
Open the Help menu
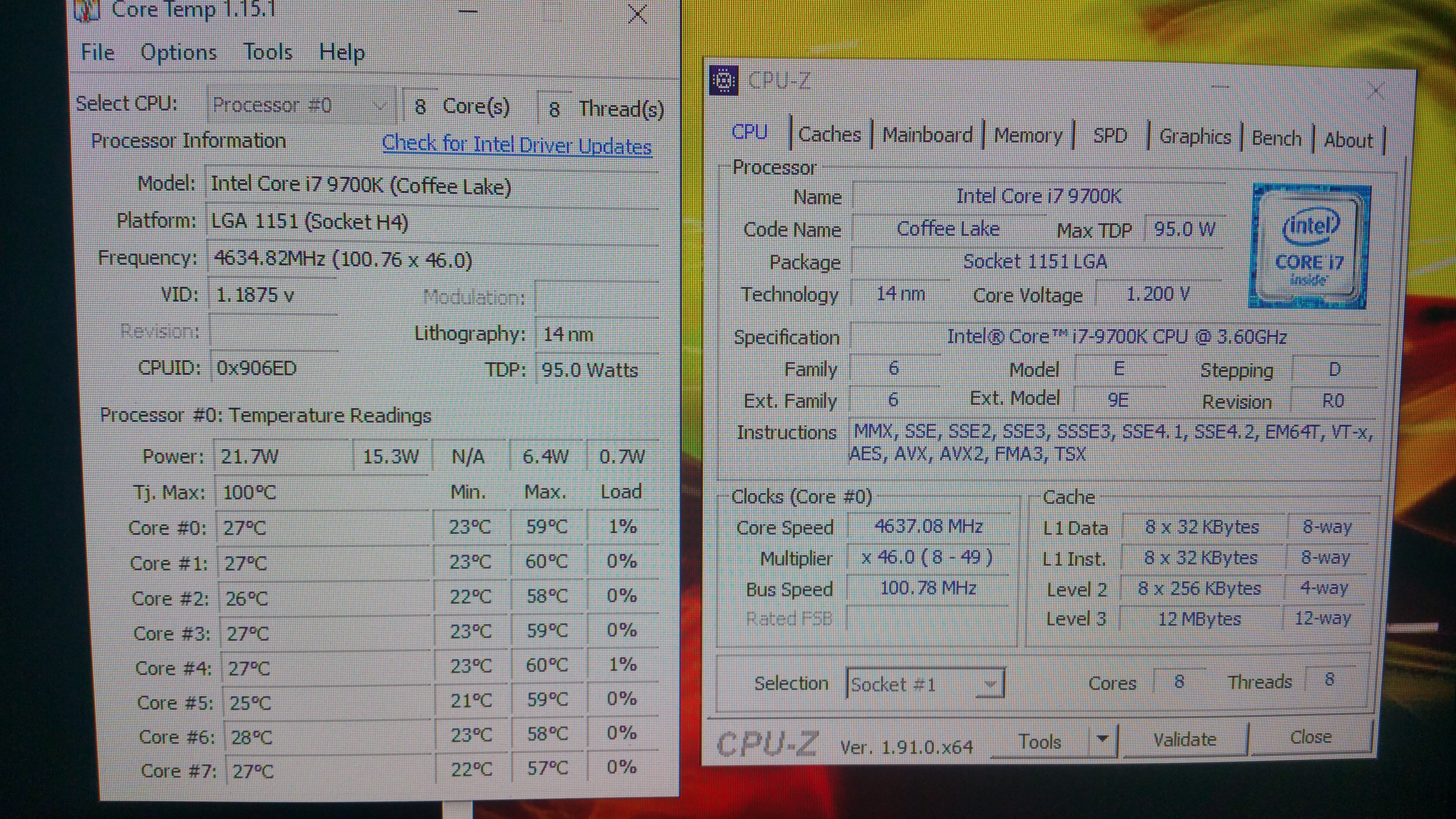click(x=341, y=53)
